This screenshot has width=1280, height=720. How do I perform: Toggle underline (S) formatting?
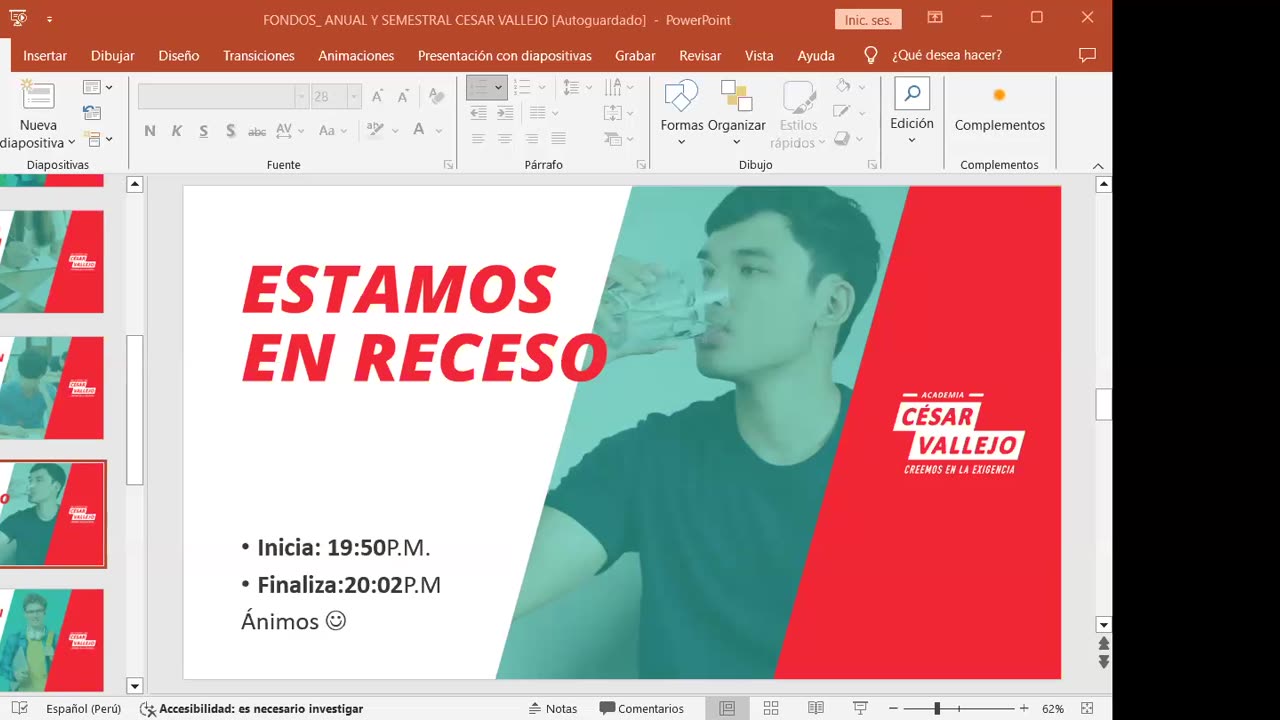[x=204, y=130]
